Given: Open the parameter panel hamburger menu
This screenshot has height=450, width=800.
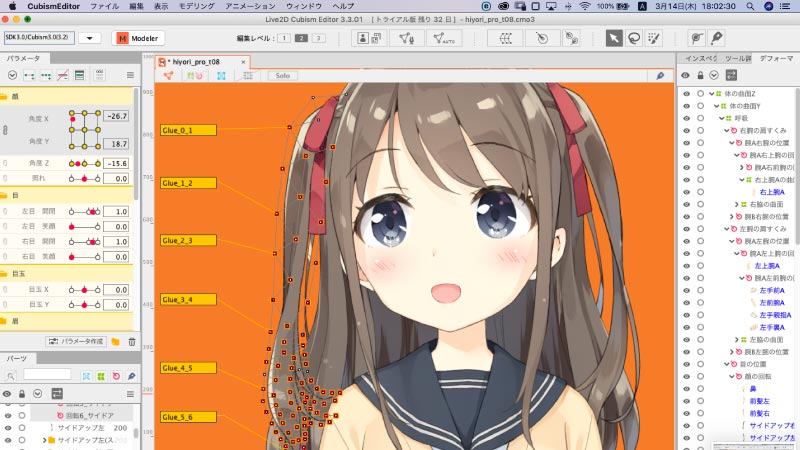Looking at the screenshot, I should click(x=130, y=76).
